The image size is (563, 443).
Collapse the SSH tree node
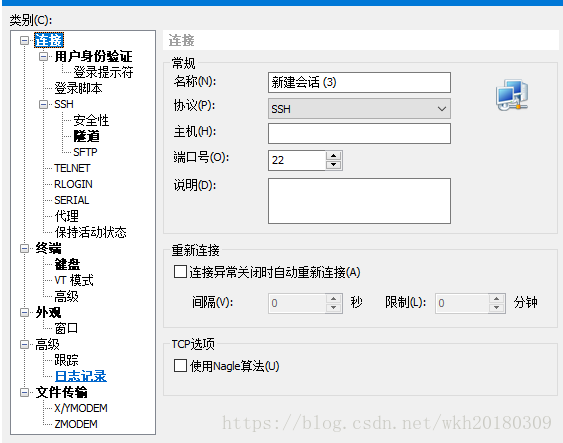pos(43,104)
